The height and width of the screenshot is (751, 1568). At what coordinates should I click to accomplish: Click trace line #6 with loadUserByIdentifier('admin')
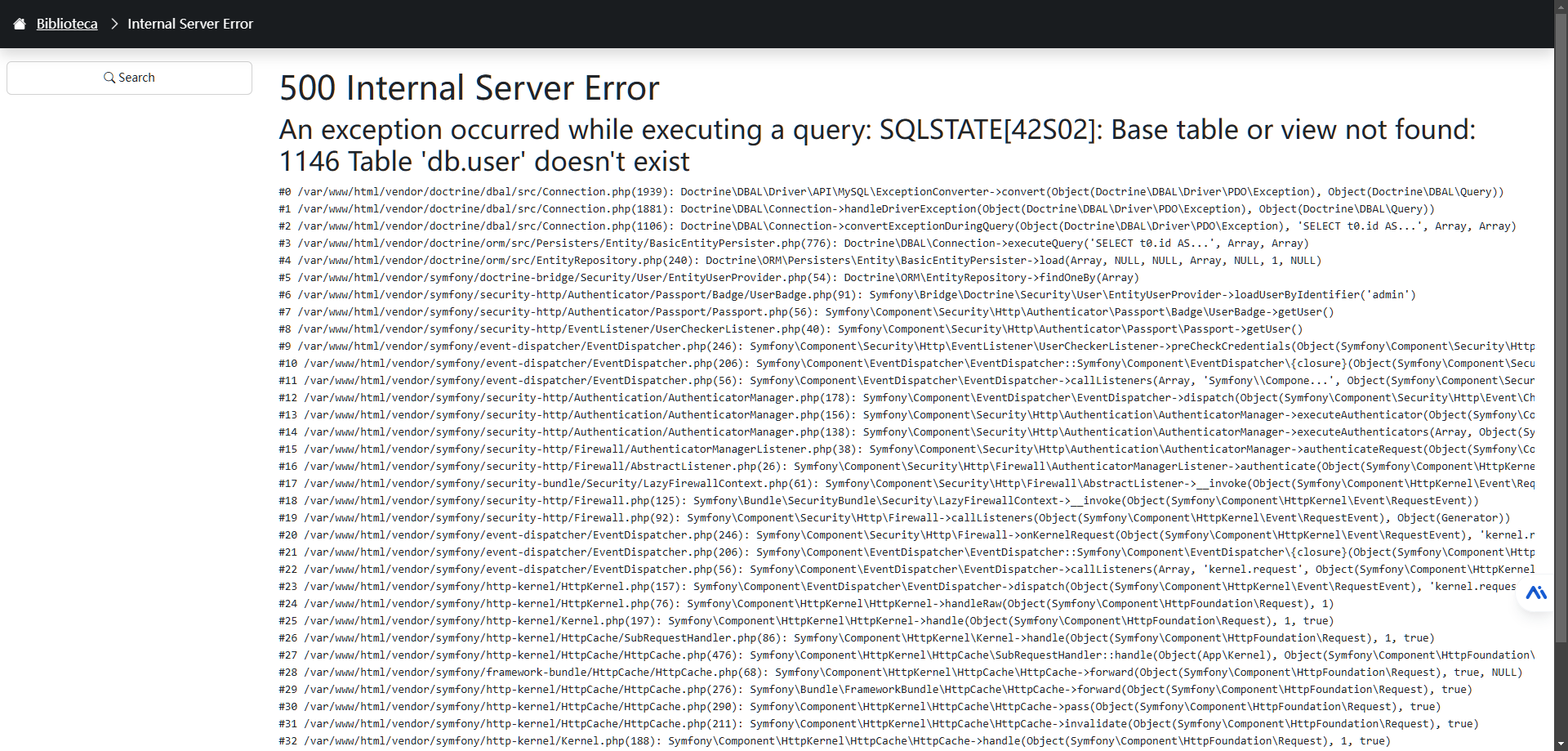(x=848, y=295)
